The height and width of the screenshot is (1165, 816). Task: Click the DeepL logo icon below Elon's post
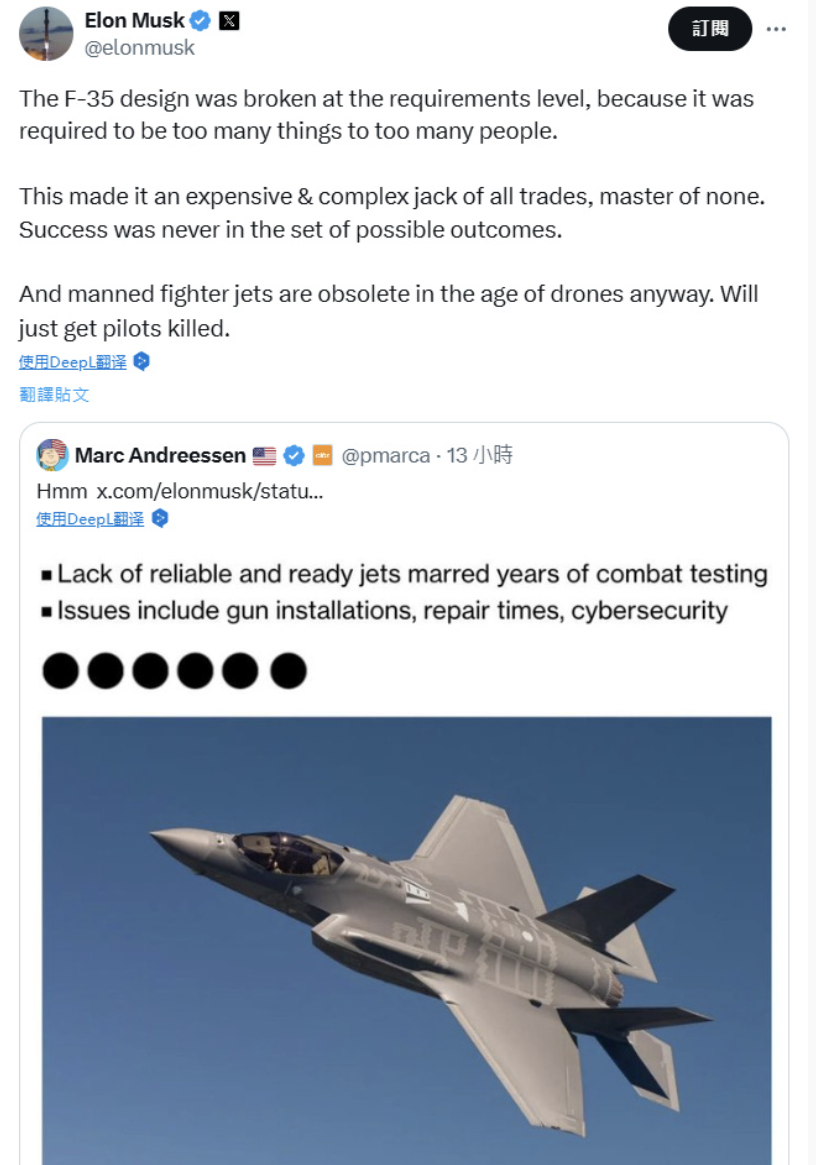(141, 362)
